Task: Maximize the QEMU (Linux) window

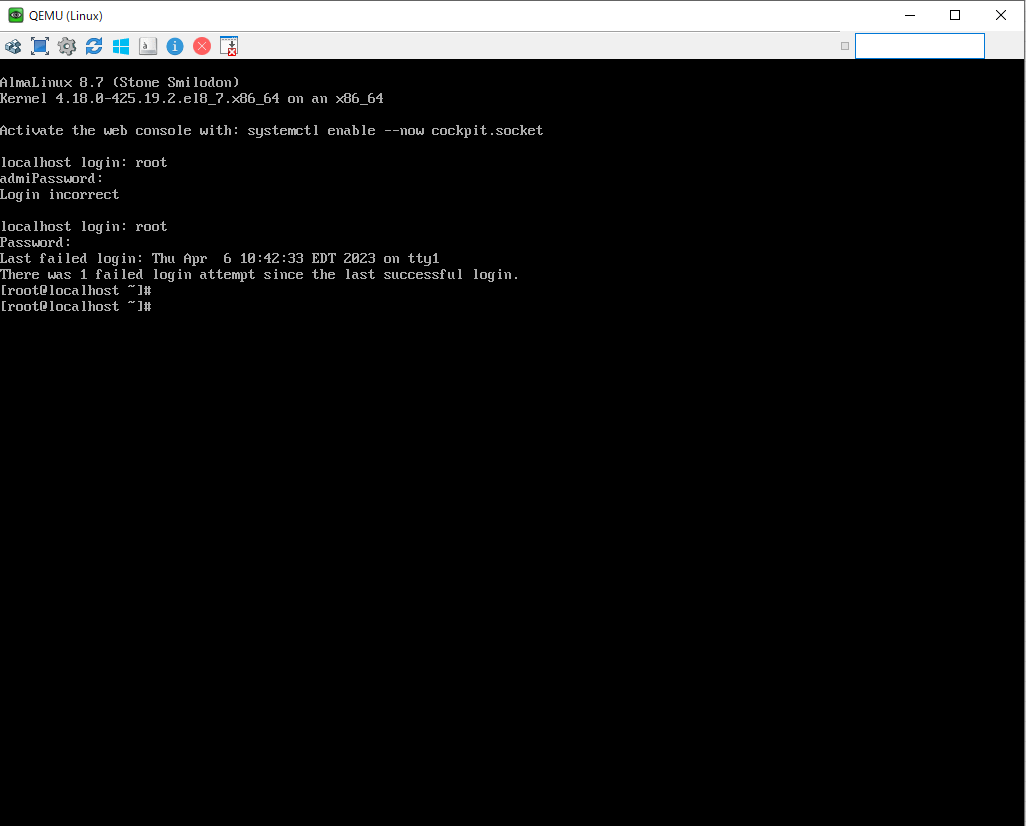Action: [955, 15]
